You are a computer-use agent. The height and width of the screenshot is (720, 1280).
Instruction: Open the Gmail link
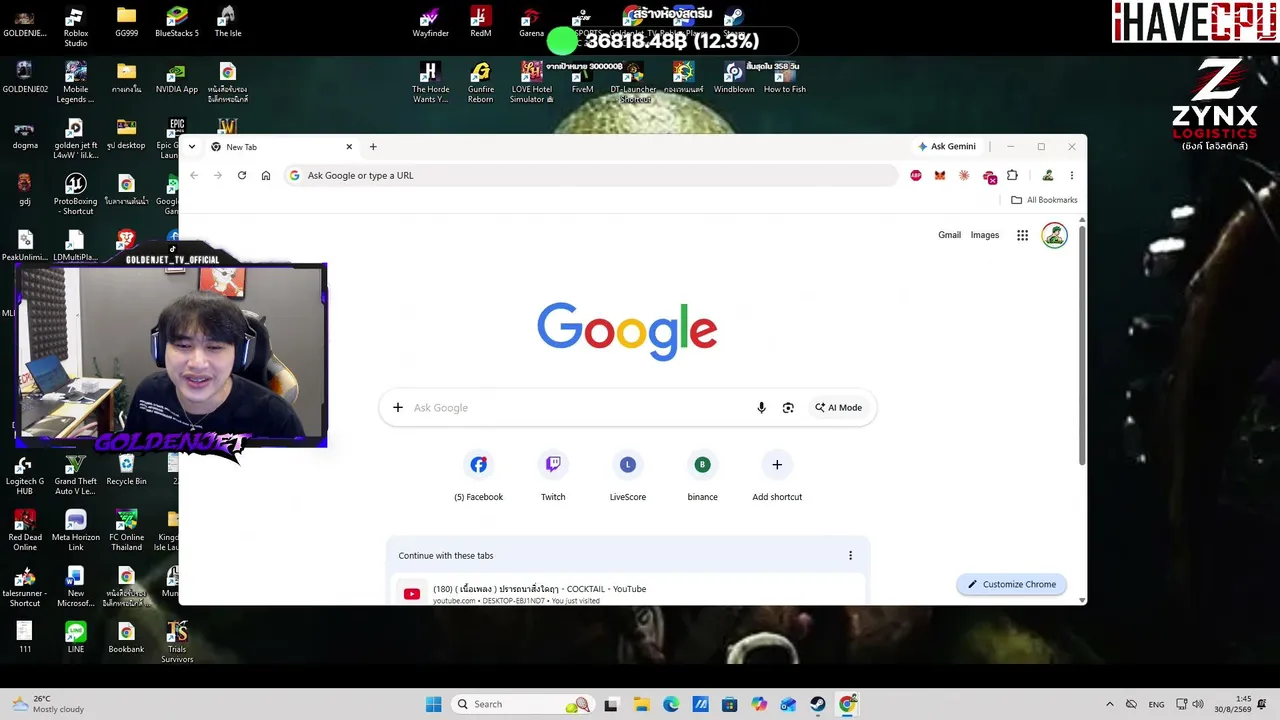(949, 236)
